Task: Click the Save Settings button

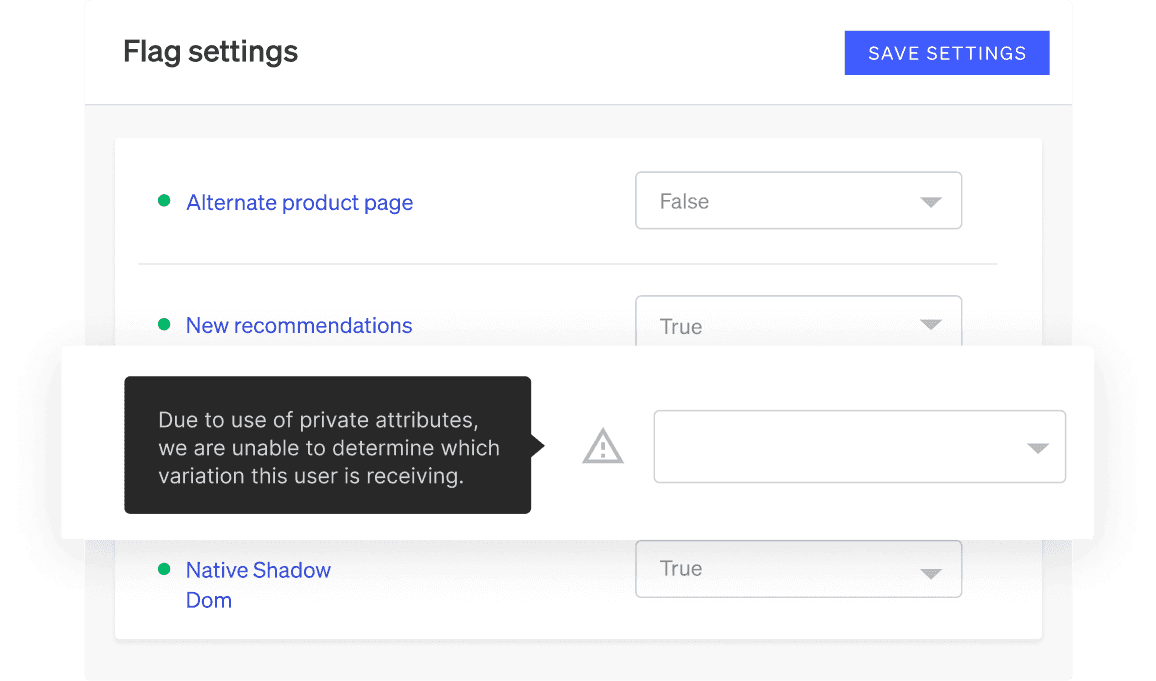Action: coord(946,53)
